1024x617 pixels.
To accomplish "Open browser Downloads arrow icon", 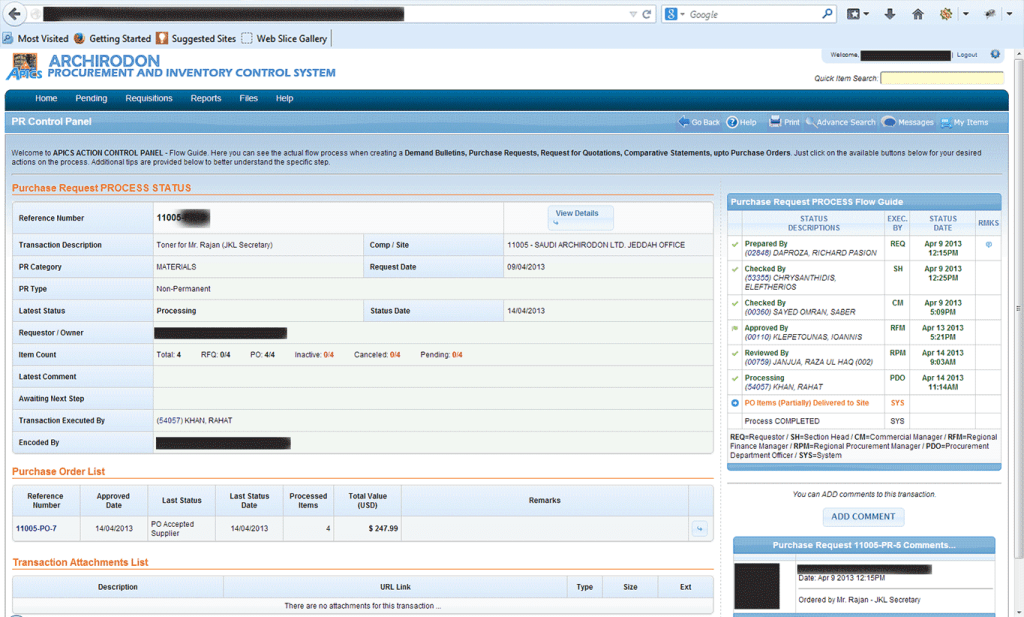I will pos(890,14).
